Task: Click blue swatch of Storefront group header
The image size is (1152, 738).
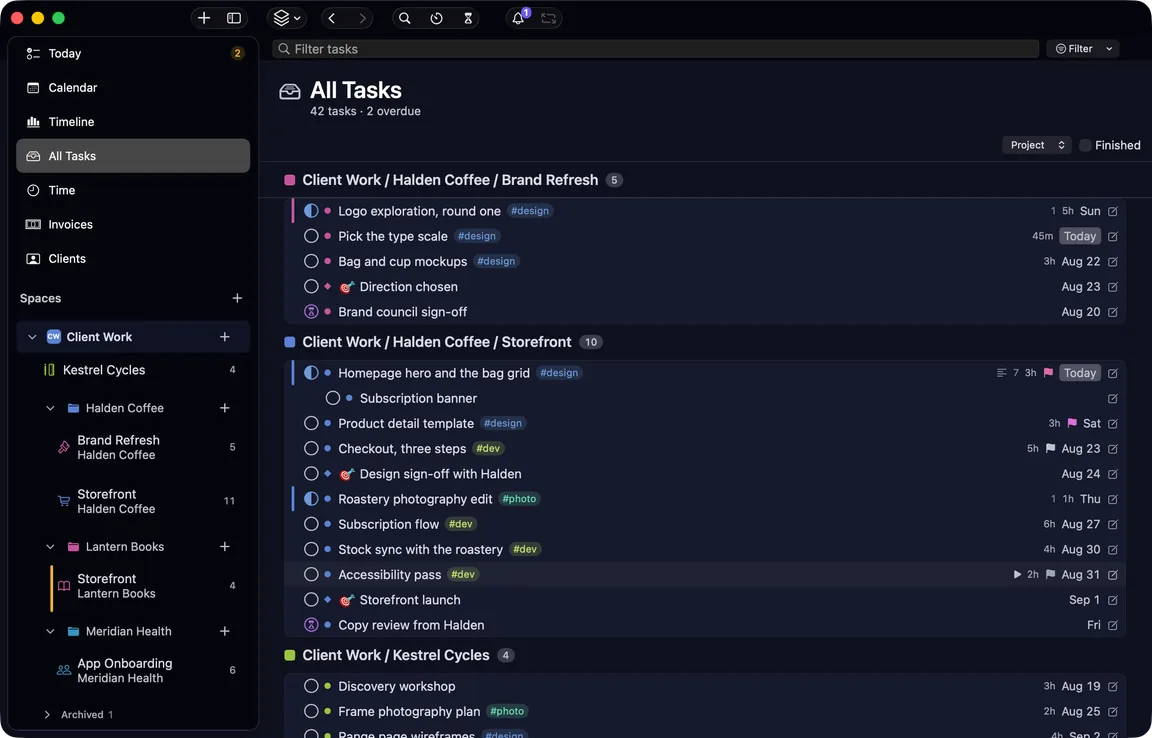Action: [289, 342]
